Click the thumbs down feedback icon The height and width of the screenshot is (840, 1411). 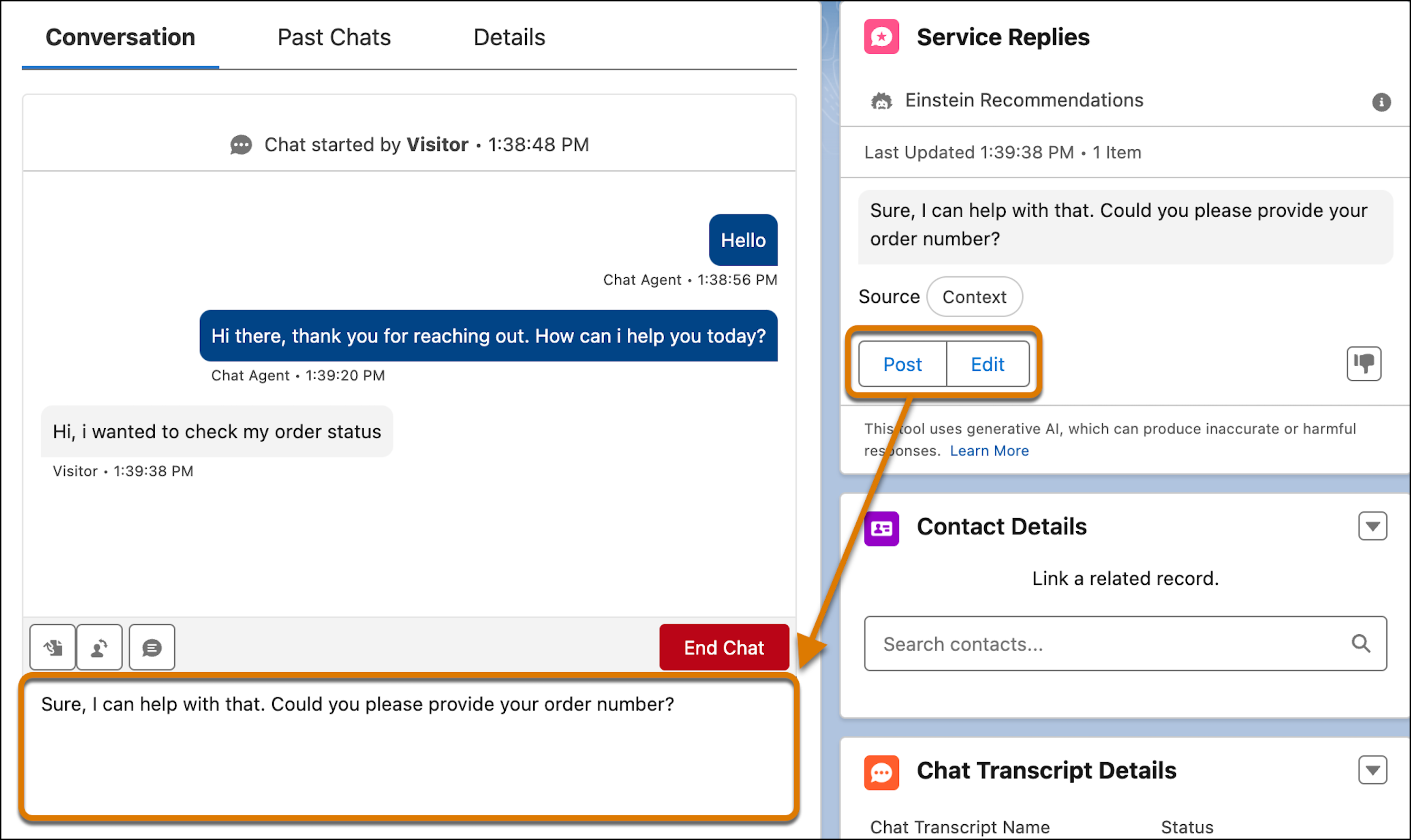(1364, 363)
